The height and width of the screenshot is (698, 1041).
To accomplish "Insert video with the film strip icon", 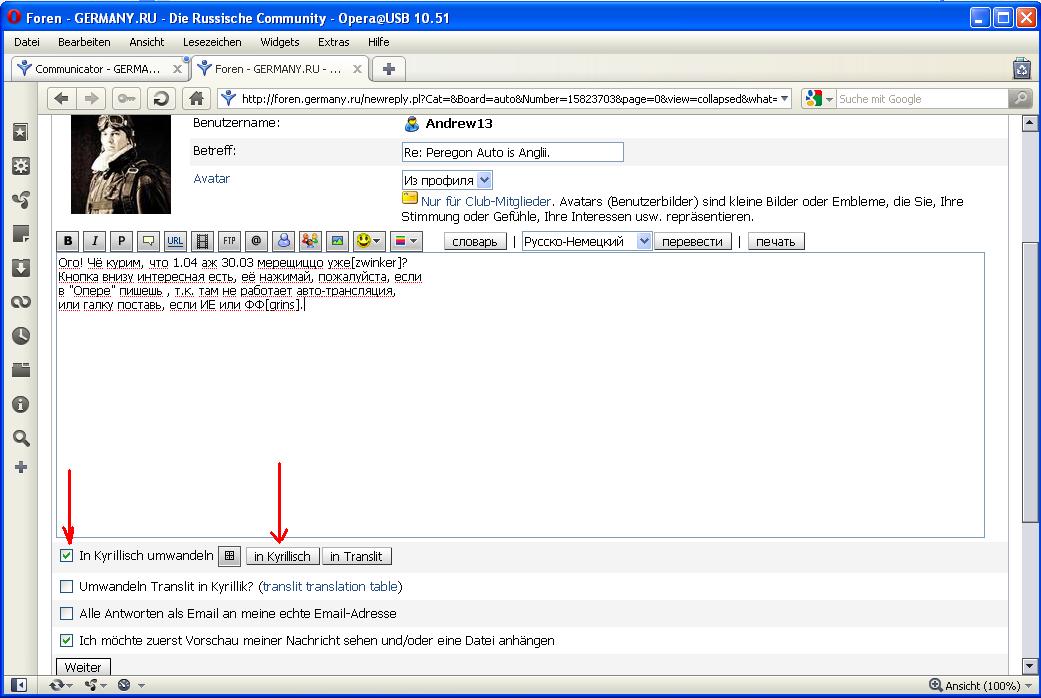I will tap(203, 241).
